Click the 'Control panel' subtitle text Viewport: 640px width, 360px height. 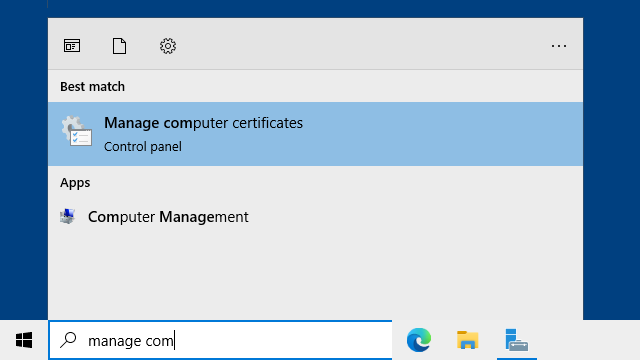click(143, 147)
